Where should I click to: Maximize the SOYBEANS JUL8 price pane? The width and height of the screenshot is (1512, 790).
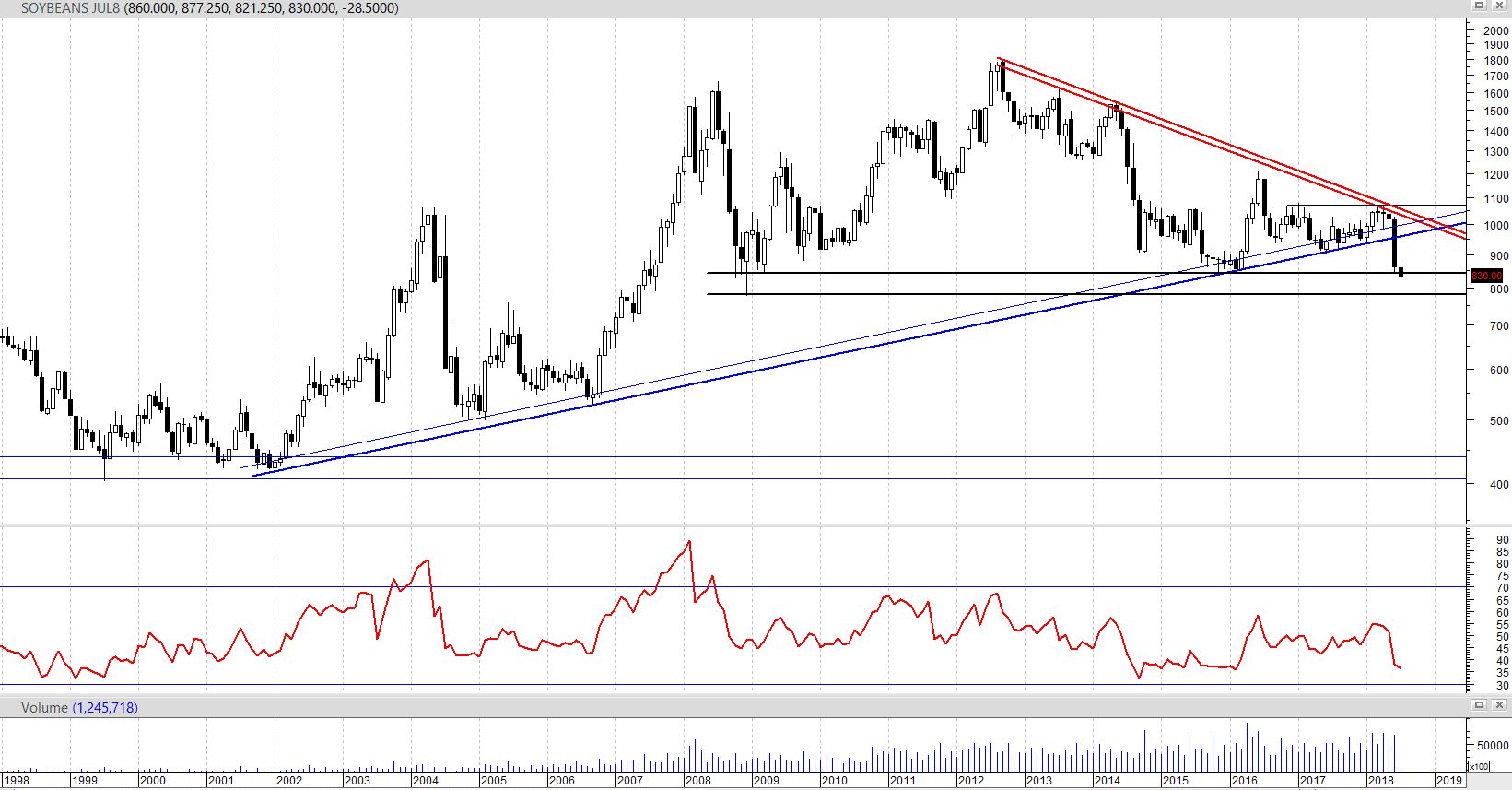(x=1480, y=6)
